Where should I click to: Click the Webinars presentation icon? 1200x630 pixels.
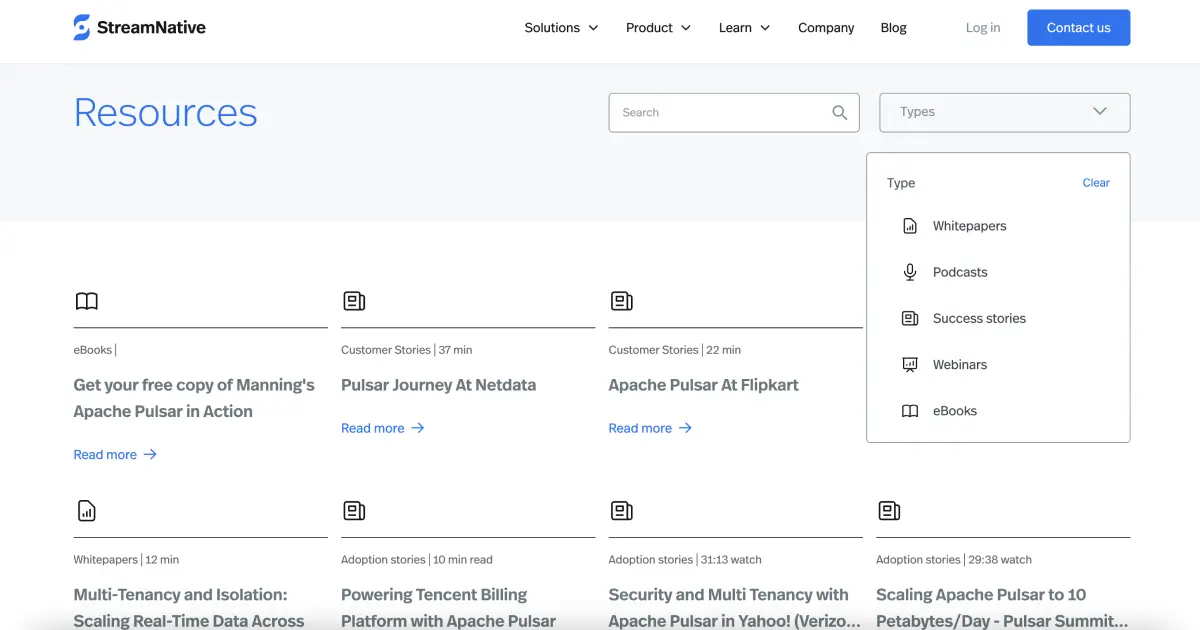910,365
